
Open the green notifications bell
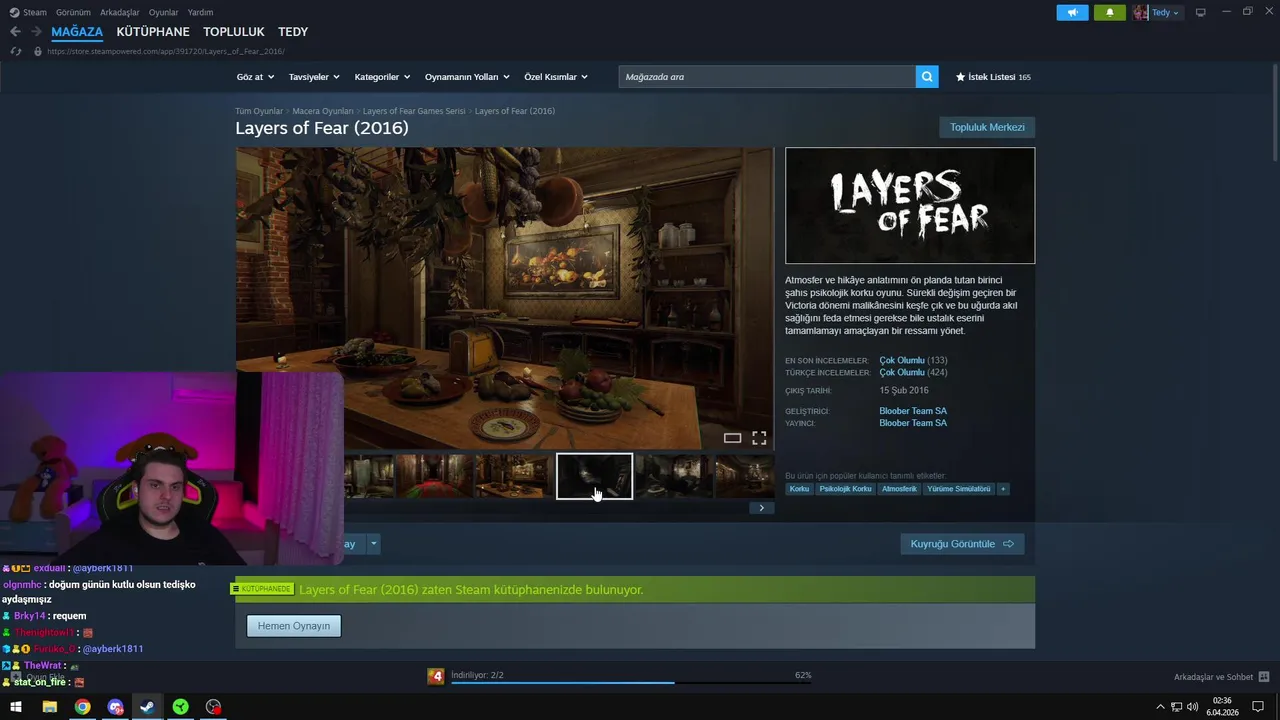click(x=1109, y=13)
